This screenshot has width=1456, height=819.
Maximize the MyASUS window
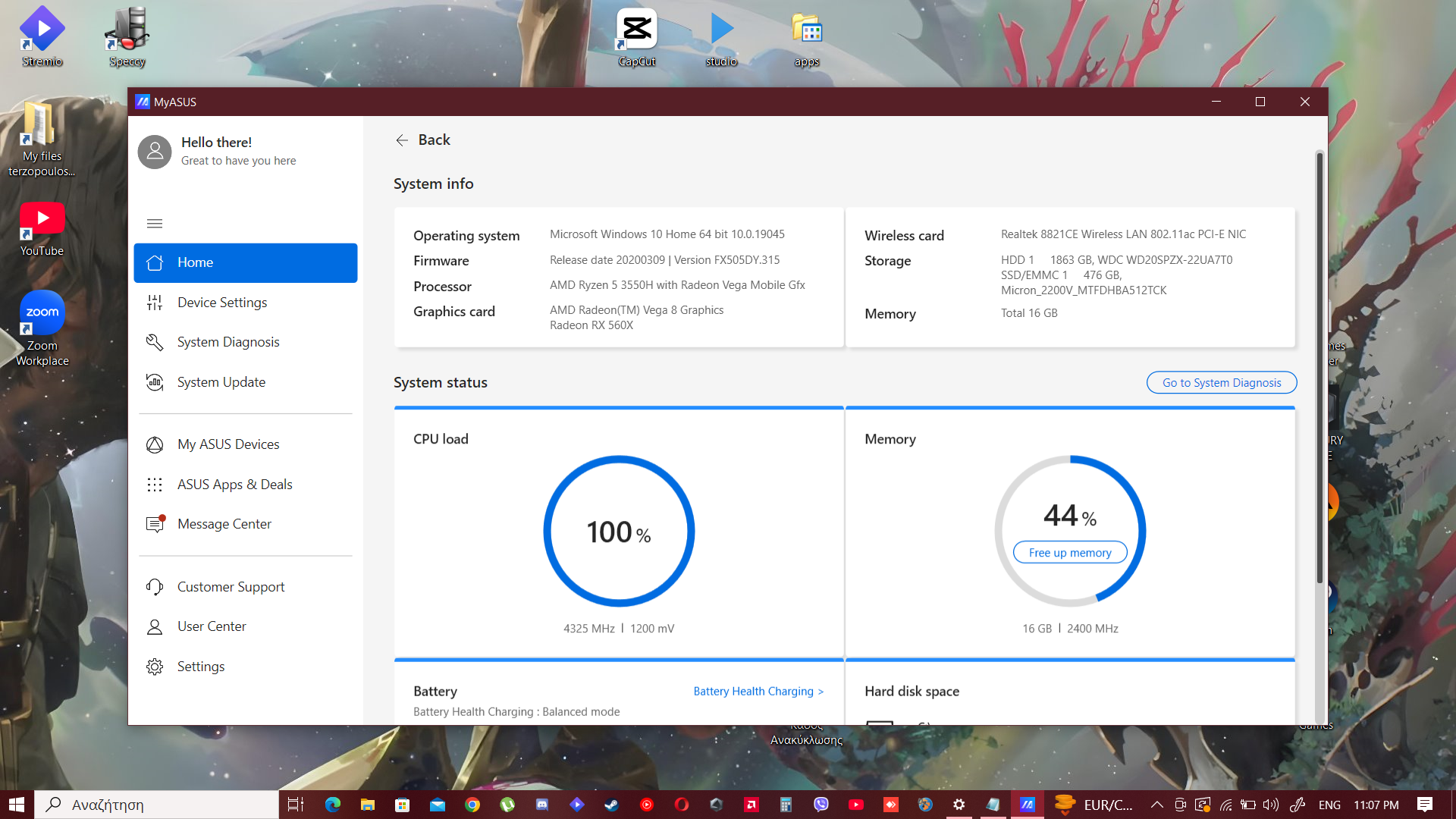tap(1260, 102)
